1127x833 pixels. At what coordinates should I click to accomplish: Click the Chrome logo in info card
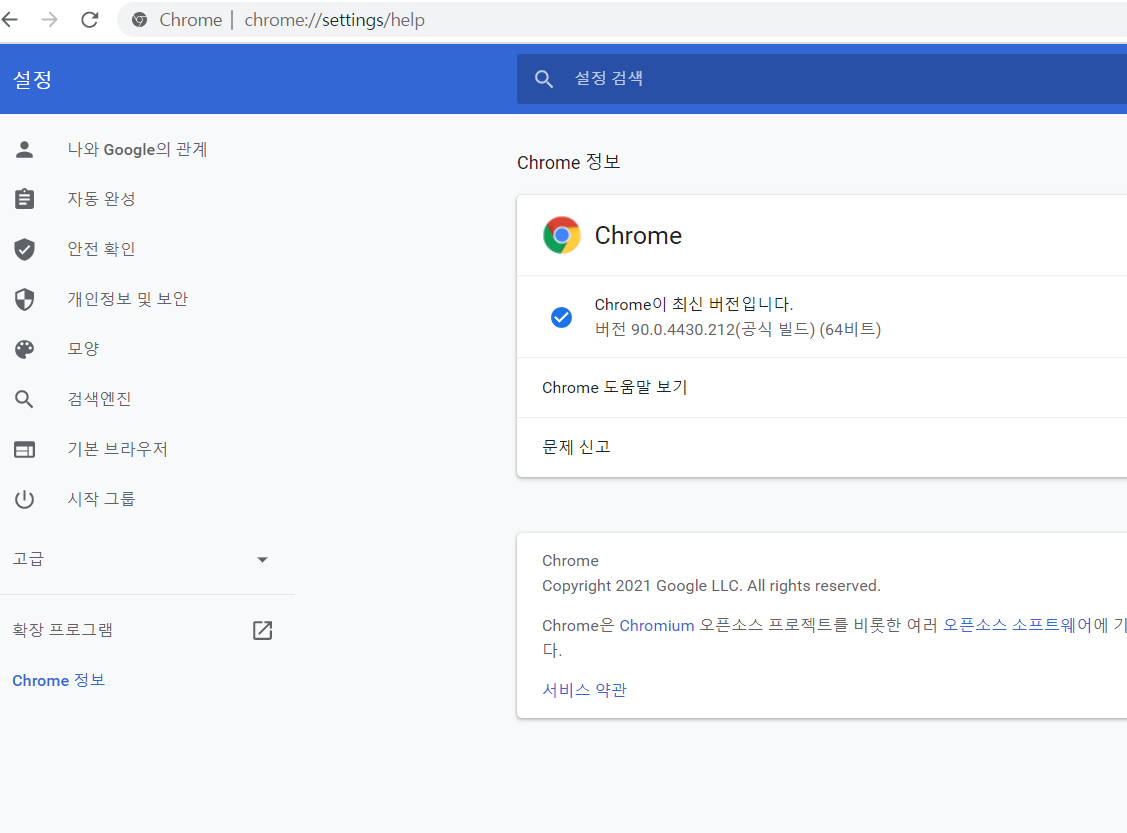pos(562,235)
